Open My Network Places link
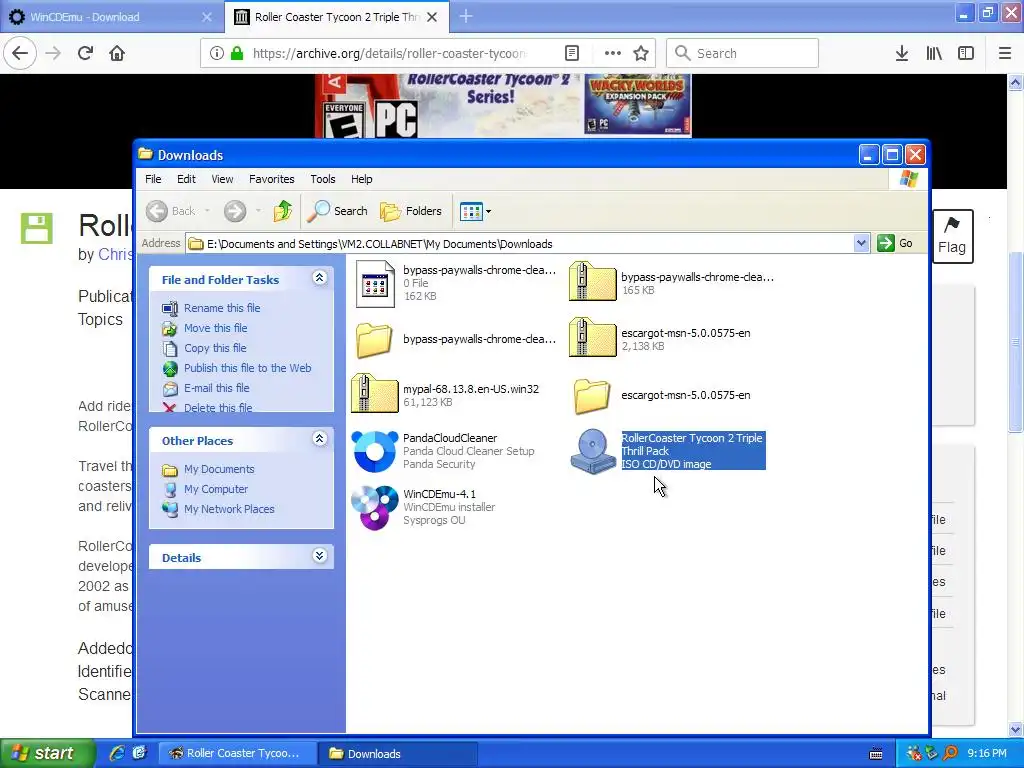 click(x=229, y=509)
